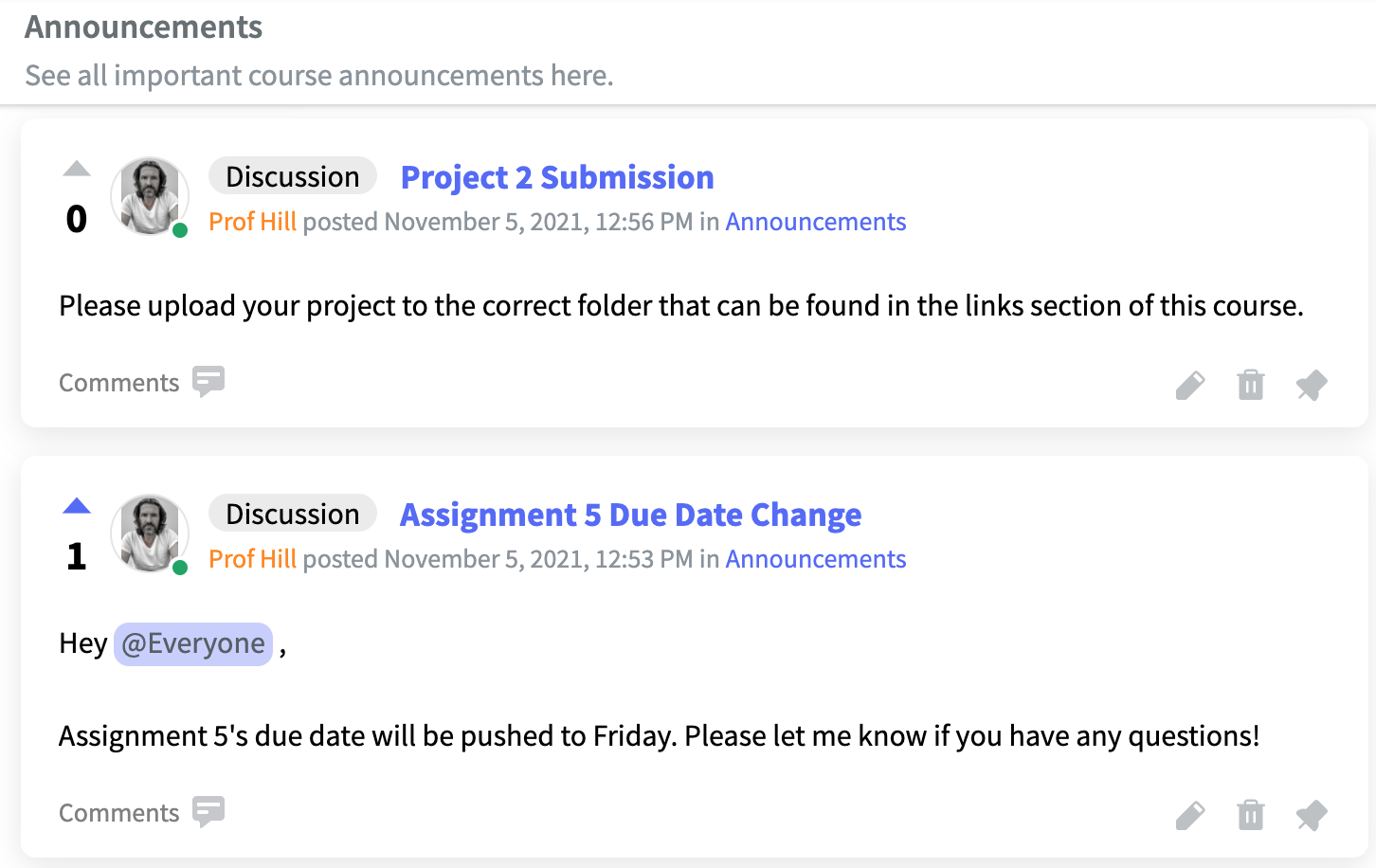The width and height of the screenshot is (1376, 868).
Task: Pin the Project 2 Submission post
Action: (x=1312, y=385)
